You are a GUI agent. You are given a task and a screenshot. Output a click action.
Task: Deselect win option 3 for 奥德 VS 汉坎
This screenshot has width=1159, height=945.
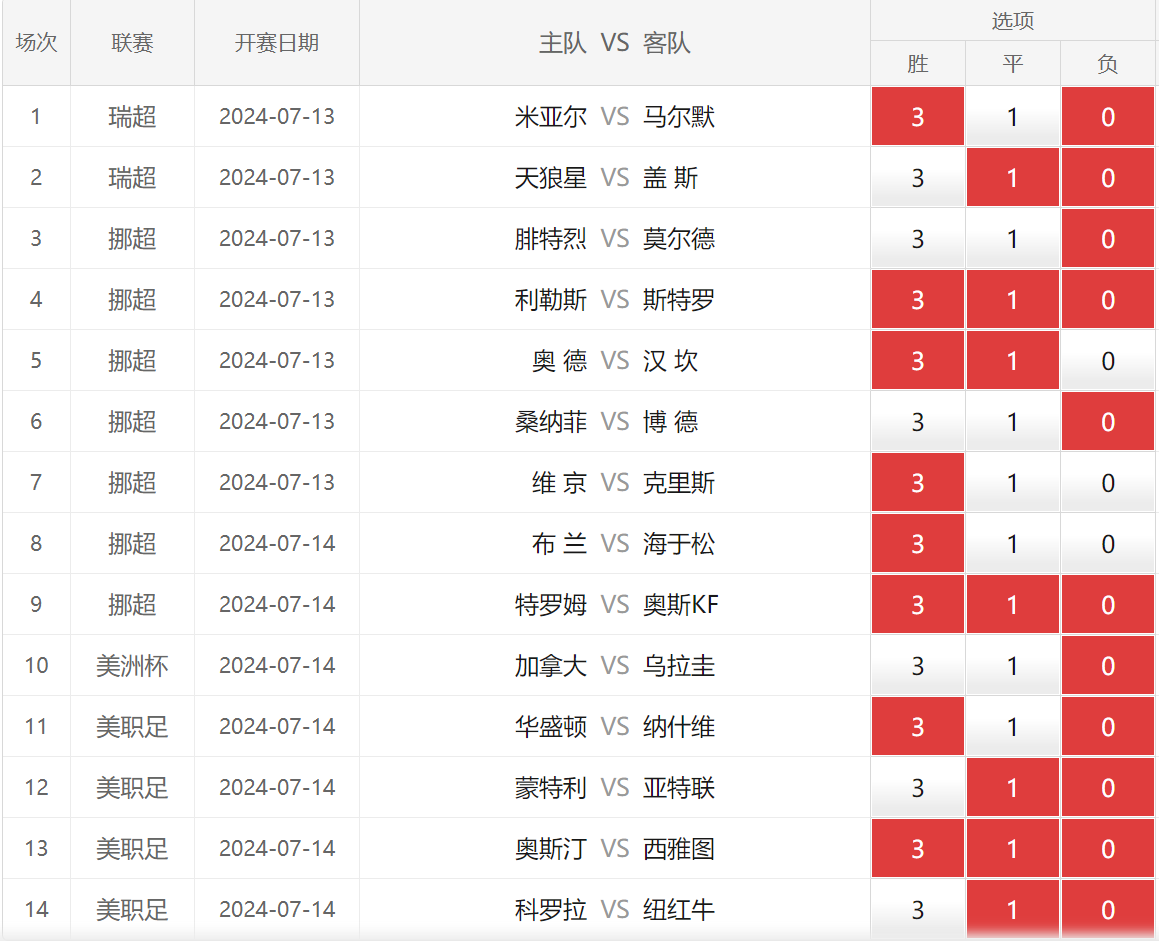(x=917, y=360)
